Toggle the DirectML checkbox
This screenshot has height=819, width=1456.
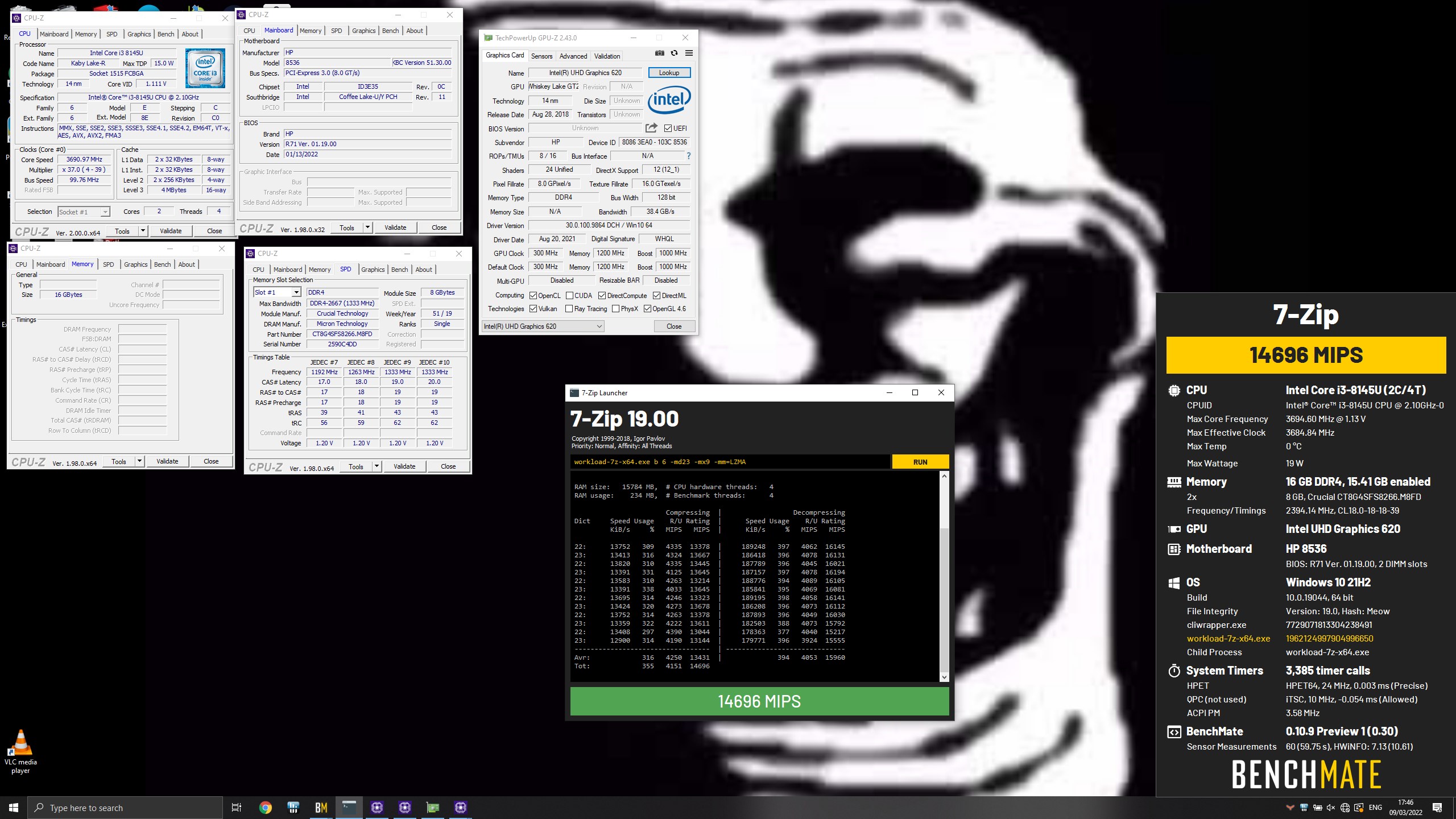point(656,296)
